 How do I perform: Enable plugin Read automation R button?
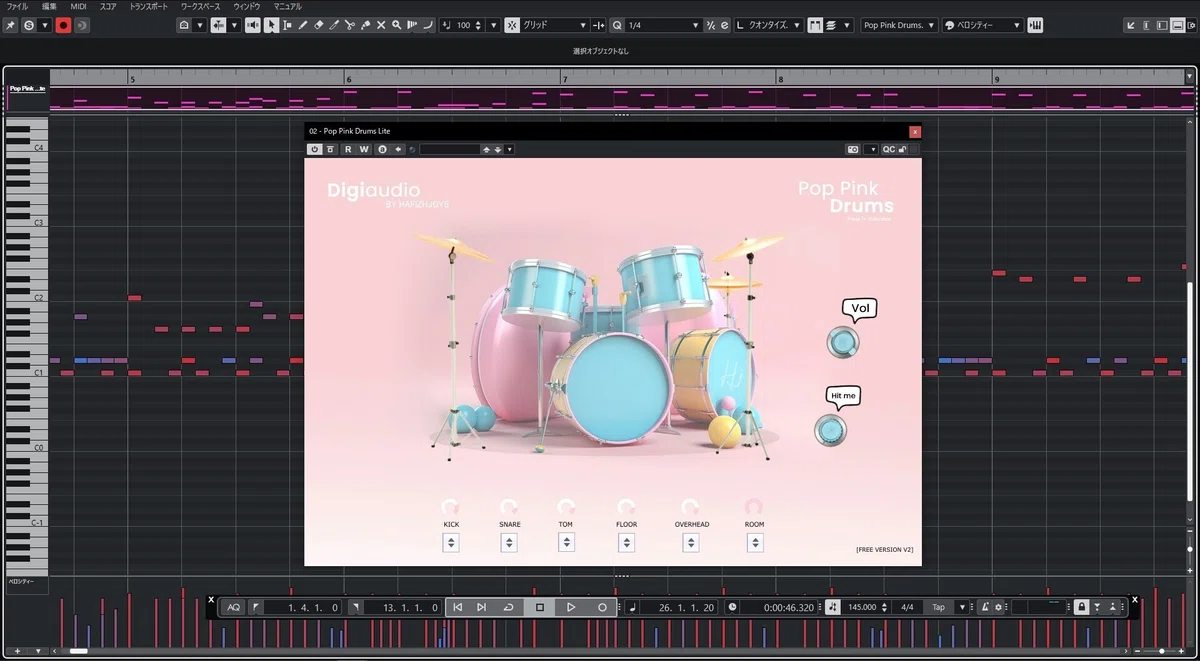pyautogui.click(x=348, y=149)
